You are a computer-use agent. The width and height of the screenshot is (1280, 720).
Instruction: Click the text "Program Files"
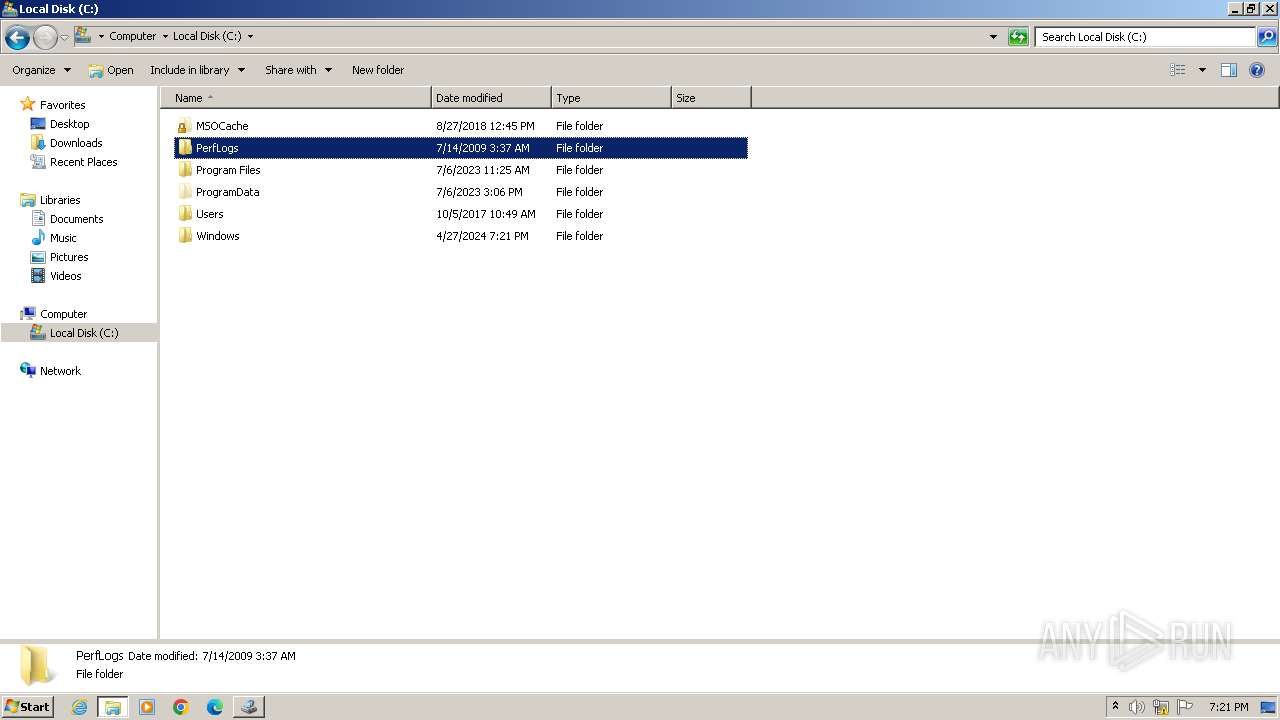[x=228, y=170]
